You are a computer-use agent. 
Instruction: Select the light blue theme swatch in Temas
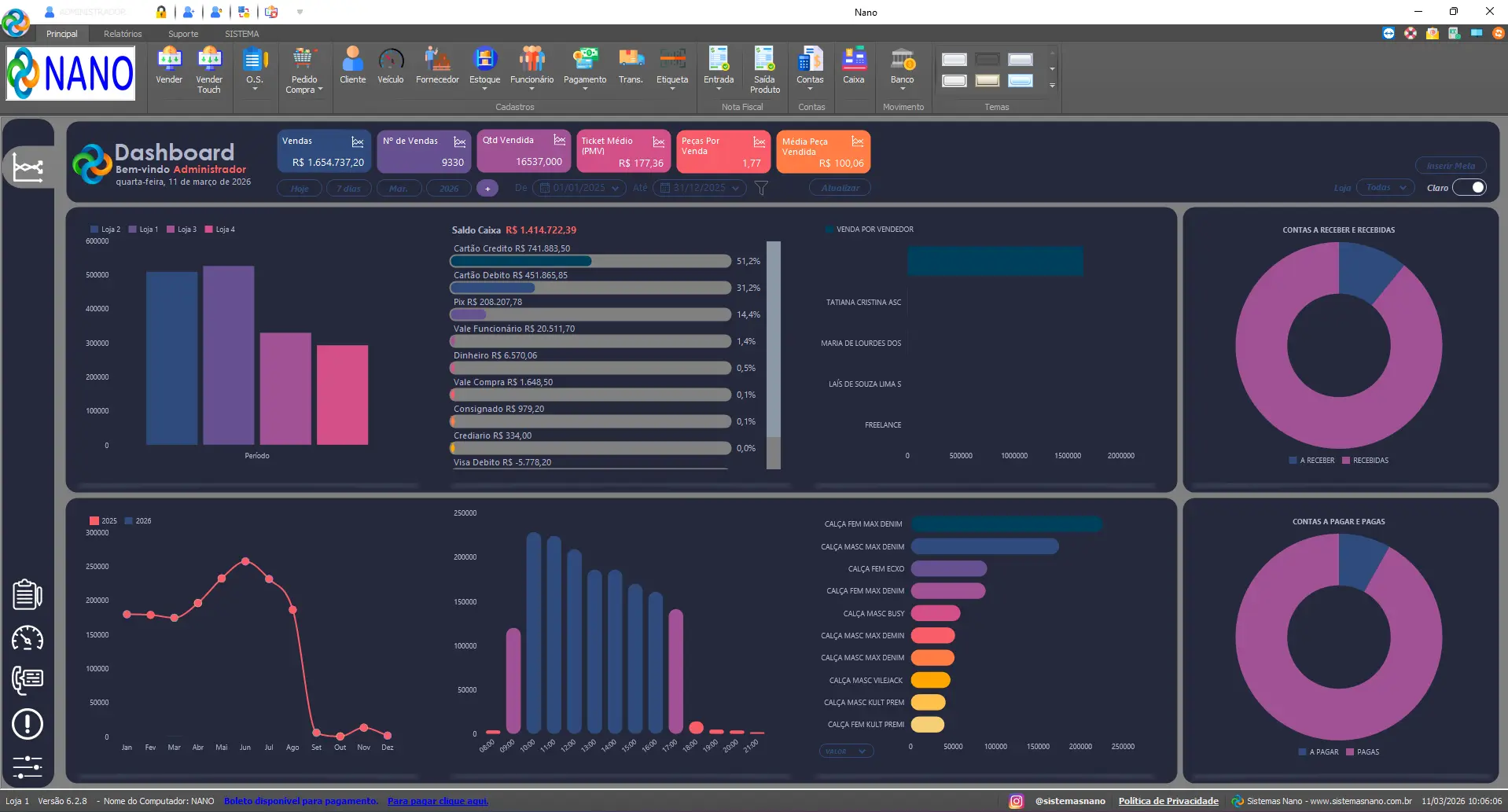[1021, 80]
